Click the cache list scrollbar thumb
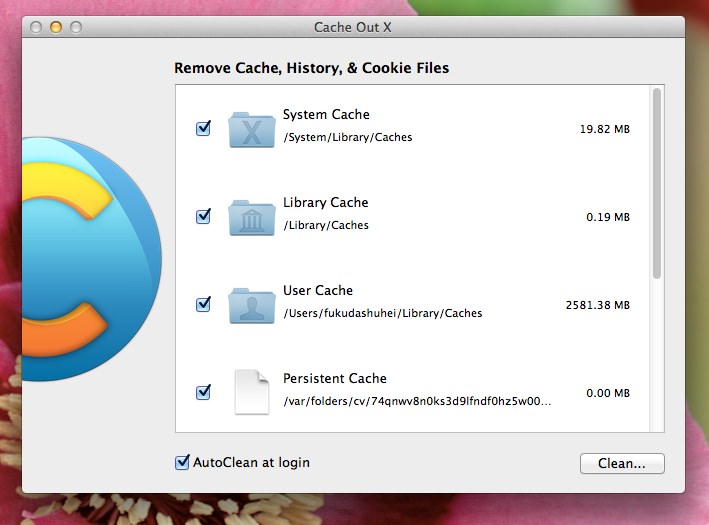The image size is (709, 525). click(657, 184)
